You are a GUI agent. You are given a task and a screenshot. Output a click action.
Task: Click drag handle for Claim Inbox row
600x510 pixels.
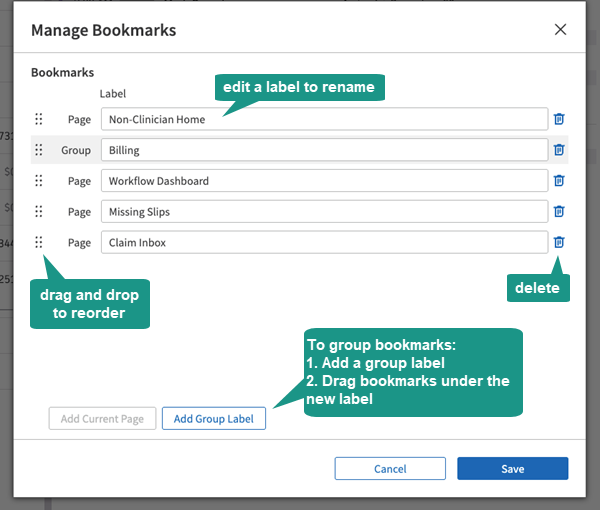click(x=39, y=242)
